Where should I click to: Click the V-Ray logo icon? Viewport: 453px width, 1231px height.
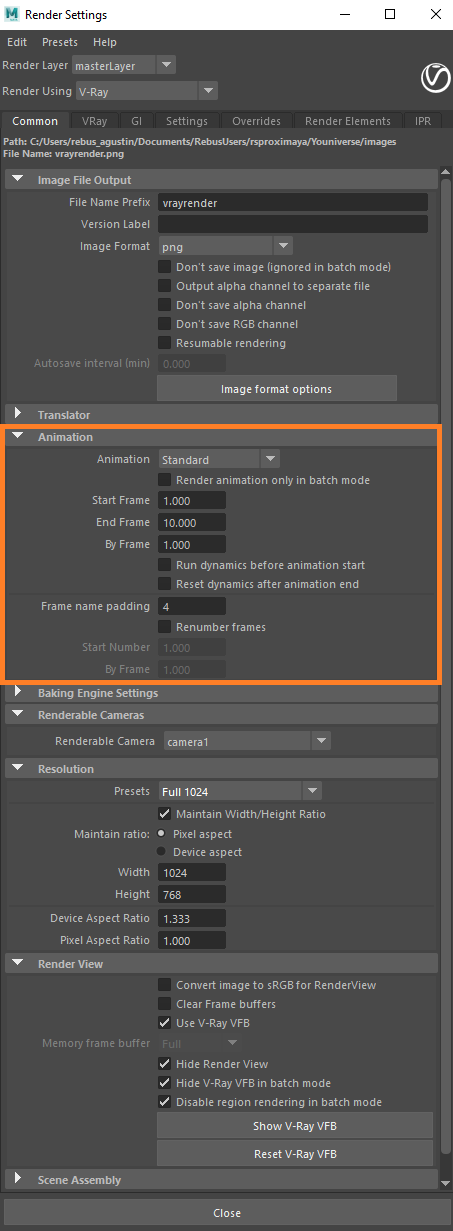coord(433,77)
